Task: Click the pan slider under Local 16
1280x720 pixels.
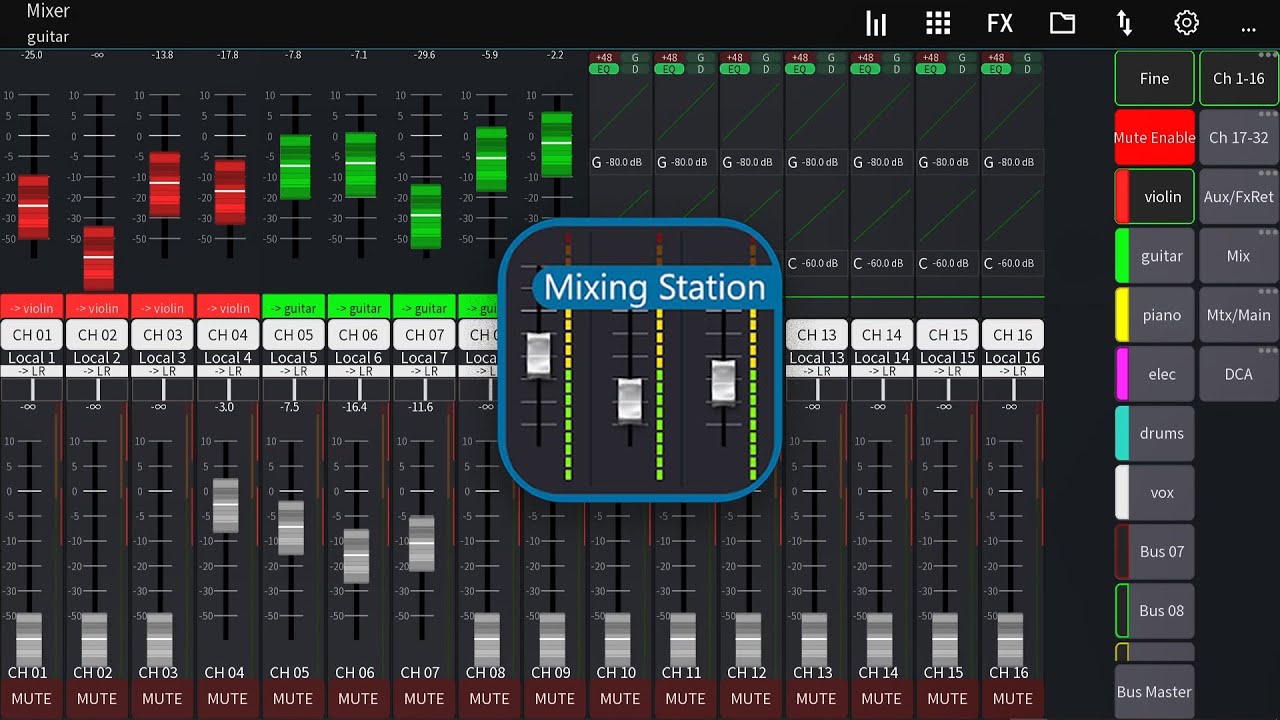Action: pos(1012,389)
